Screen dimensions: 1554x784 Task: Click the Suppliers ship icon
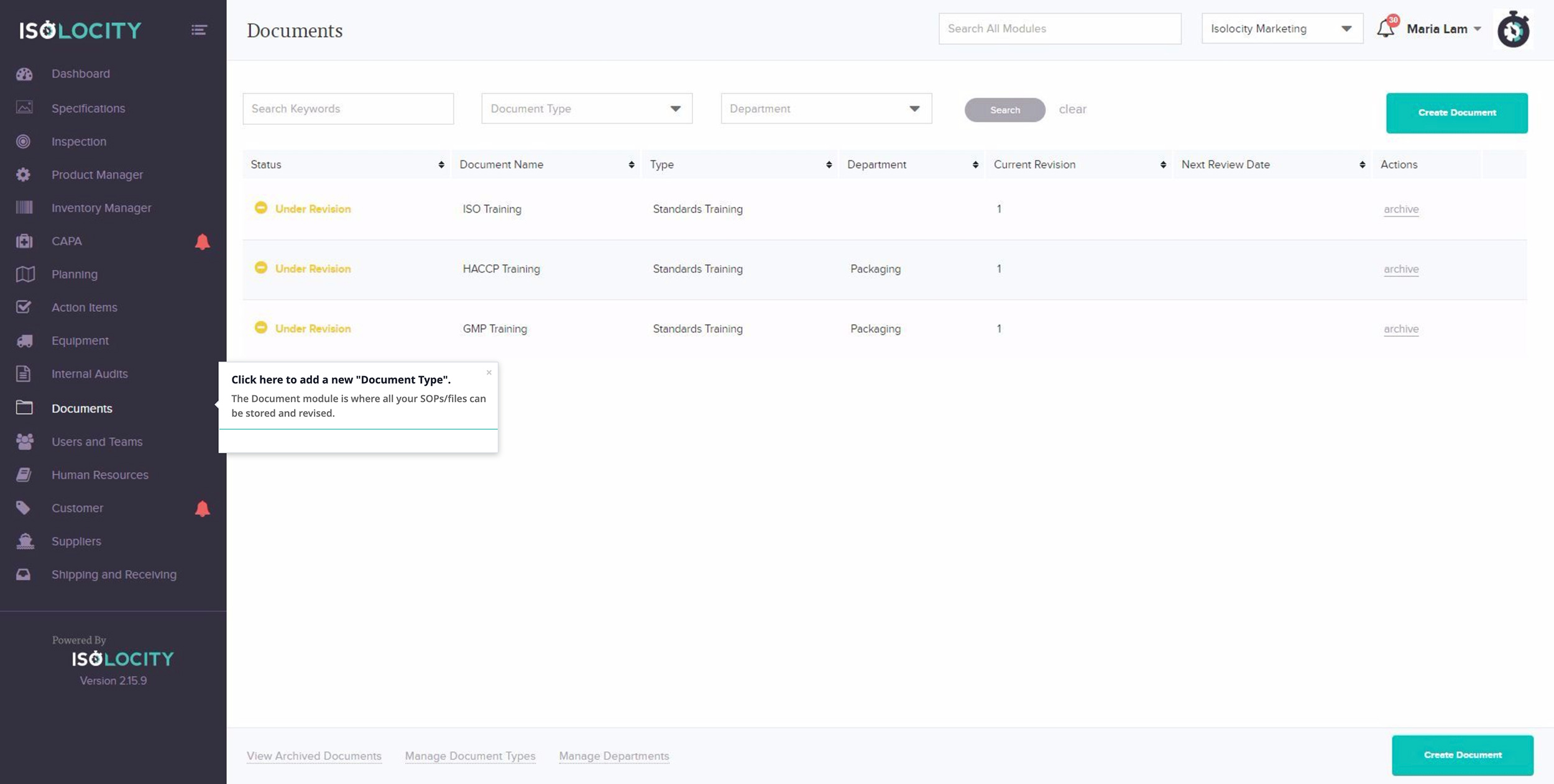(25, 541)
